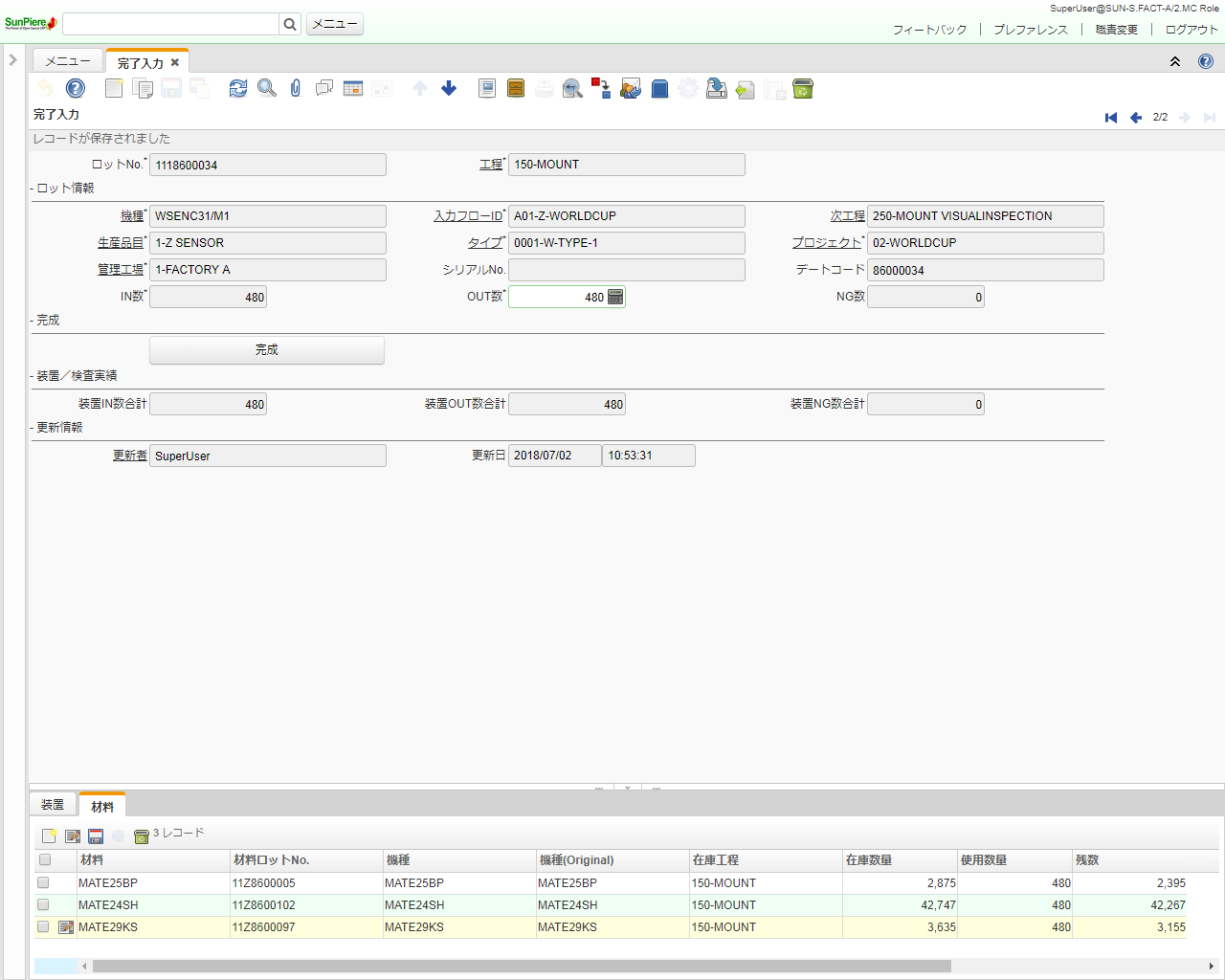The height and width of the screenshot is (980, 1225).
Task: Collapse the header with the double-chevron icon
Action: click(x=1175, y=61)
